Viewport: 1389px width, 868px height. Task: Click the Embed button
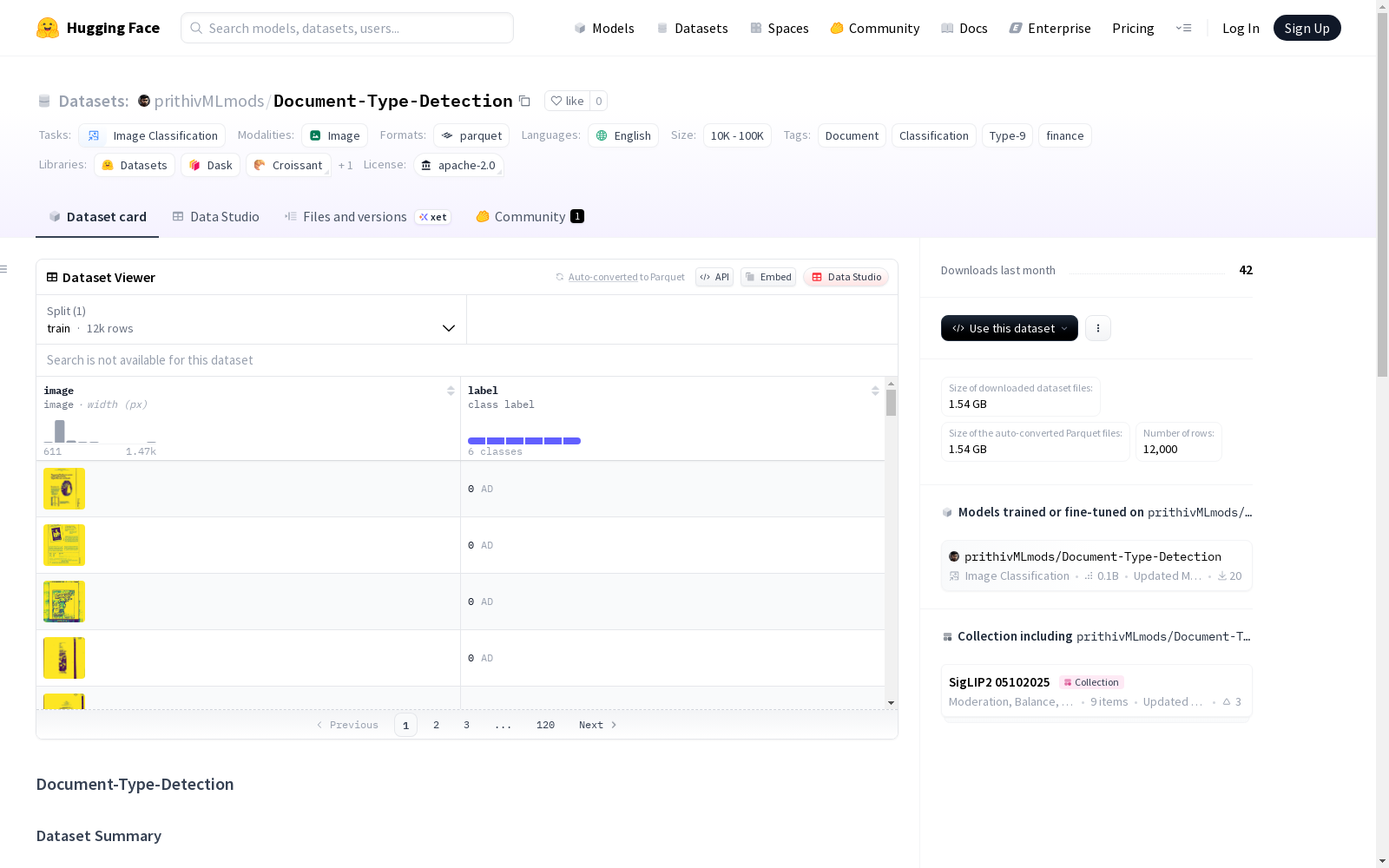(x=768, y=277)
